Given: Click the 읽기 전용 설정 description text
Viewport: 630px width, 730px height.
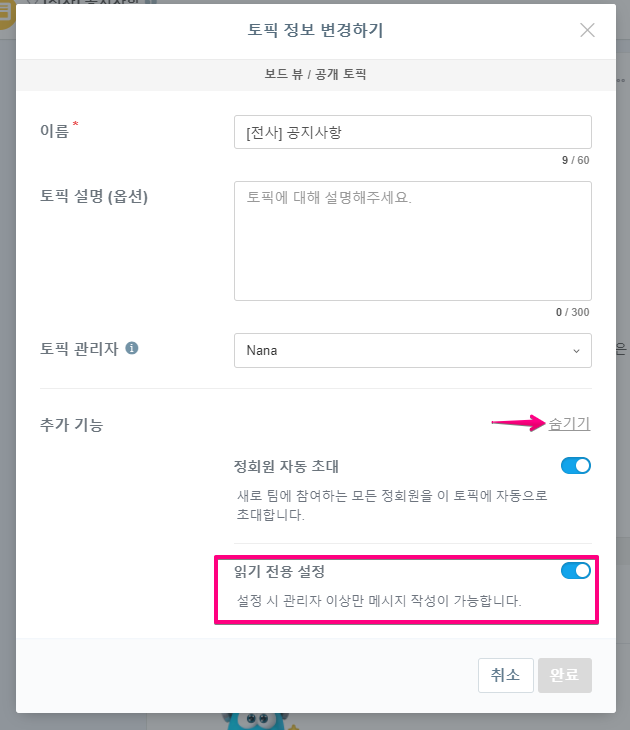Looking at the screenshot, I should pyautogui.click(x=379, y=601).
